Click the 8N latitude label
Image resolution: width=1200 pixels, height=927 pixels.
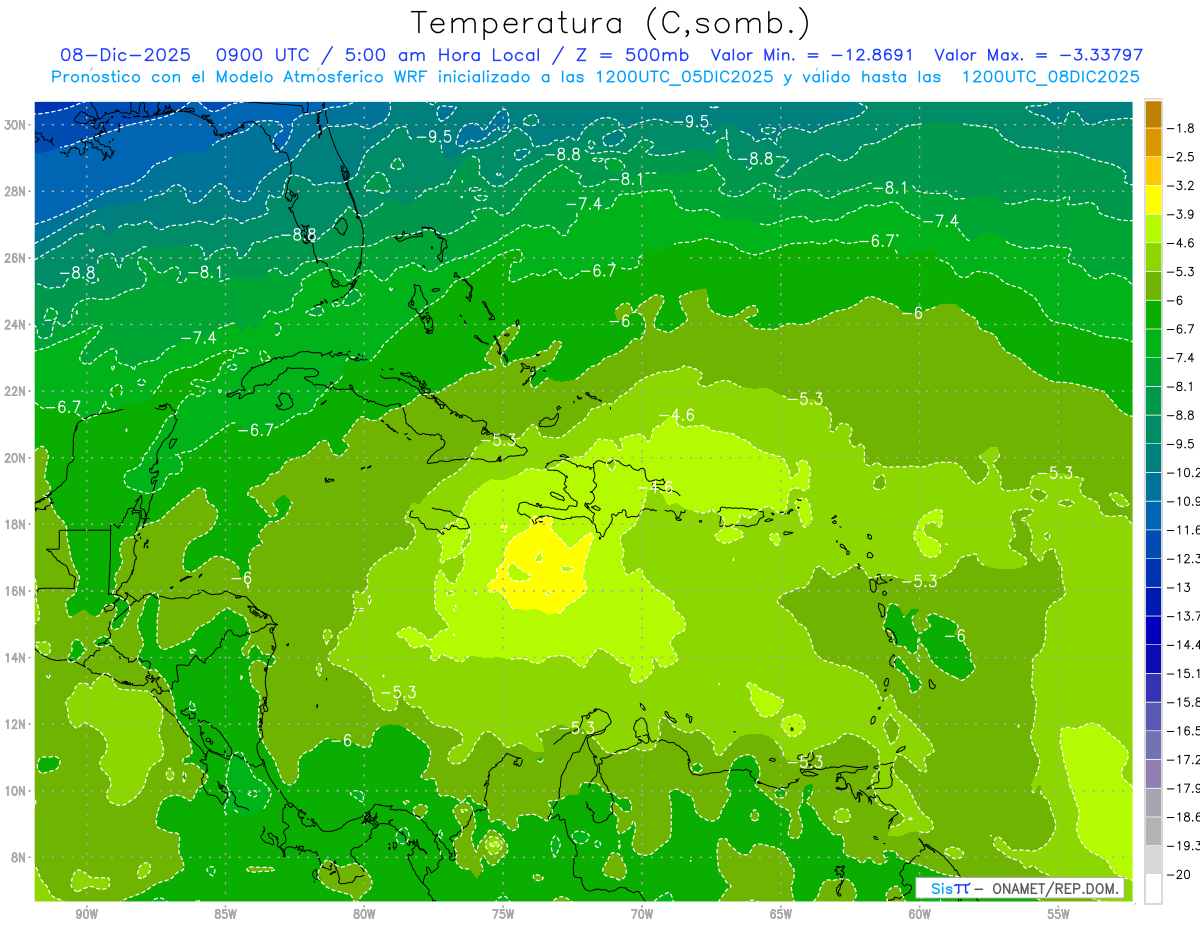point(19,857)
